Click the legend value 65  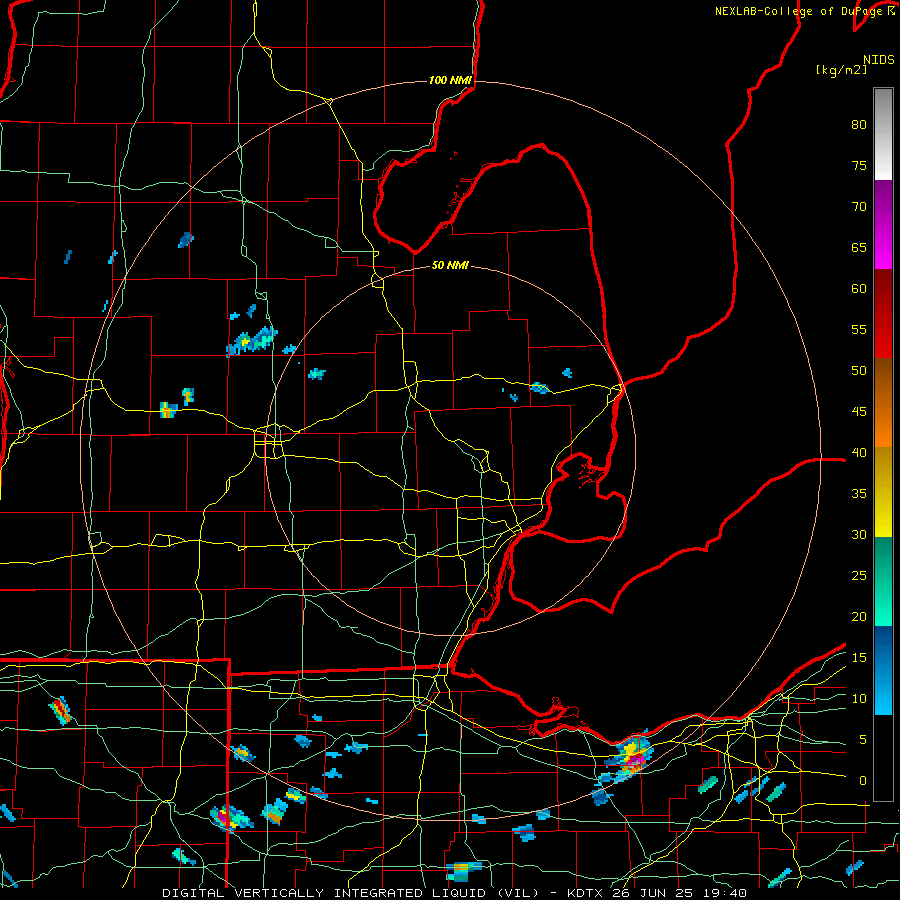click(859, 247)
